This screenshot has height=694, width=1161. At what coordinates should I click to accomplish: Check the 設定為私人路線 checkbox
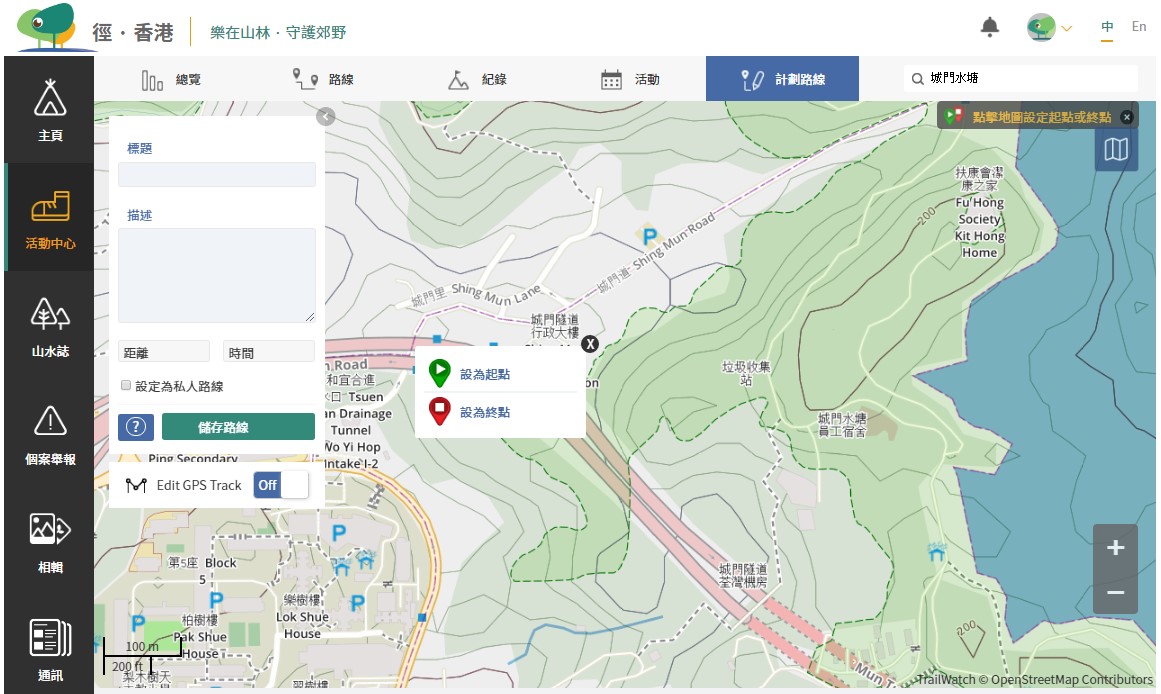tap(126, 385)
